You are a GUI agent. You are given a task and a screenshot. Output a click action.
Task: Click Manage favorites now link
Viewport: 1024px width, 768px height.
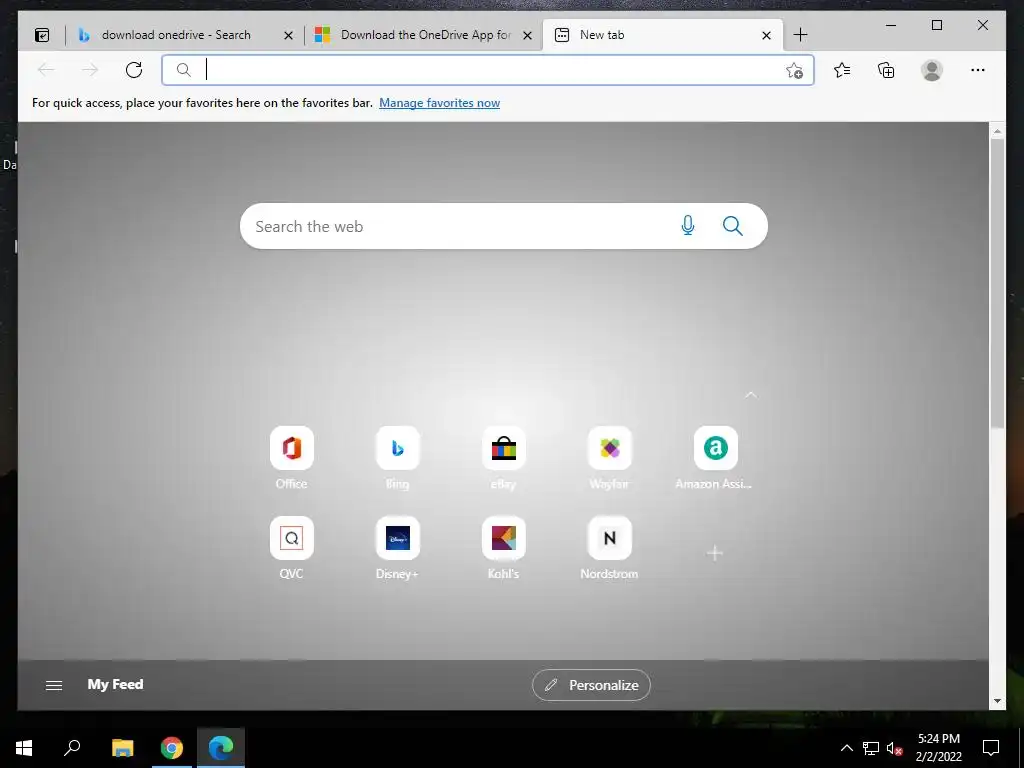[x=440, y=103]
